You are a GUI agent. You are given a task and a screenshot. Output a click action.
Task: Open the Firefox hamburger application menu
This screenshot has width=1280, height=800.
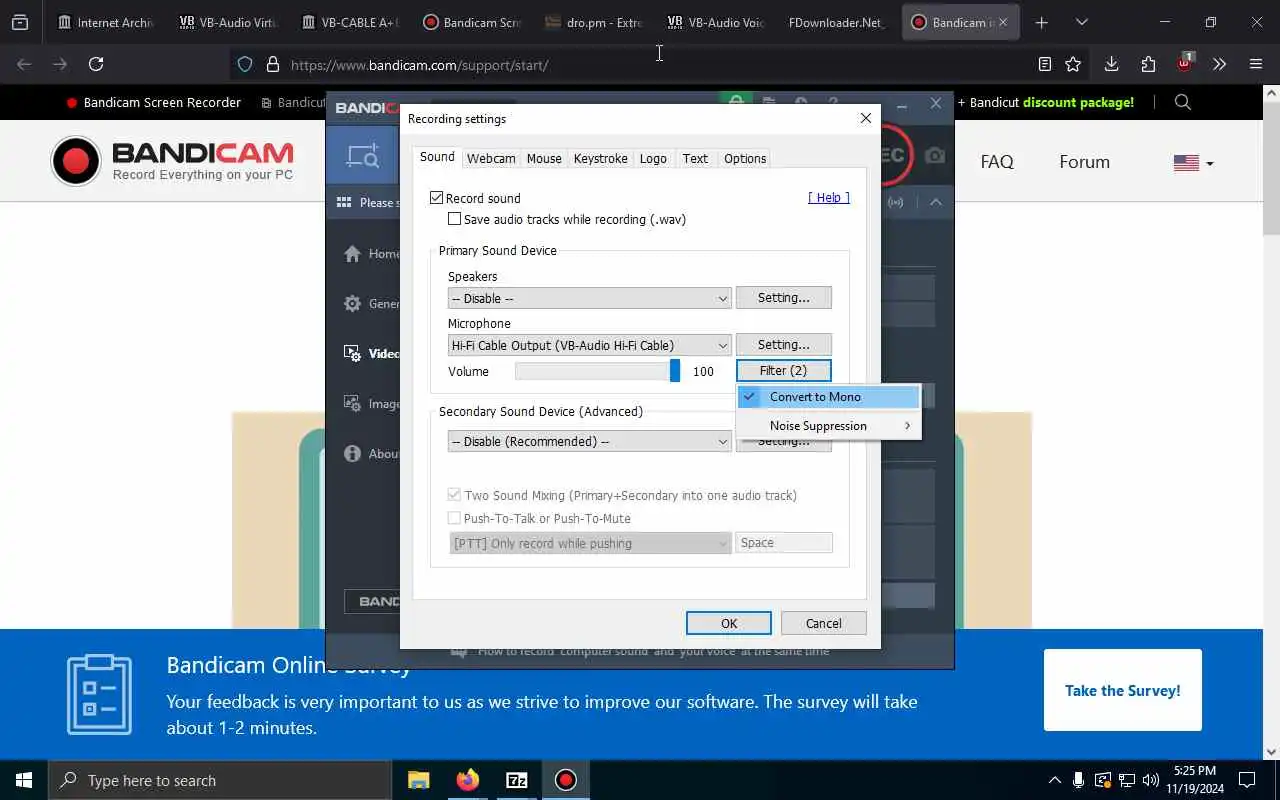(1256, 64)
